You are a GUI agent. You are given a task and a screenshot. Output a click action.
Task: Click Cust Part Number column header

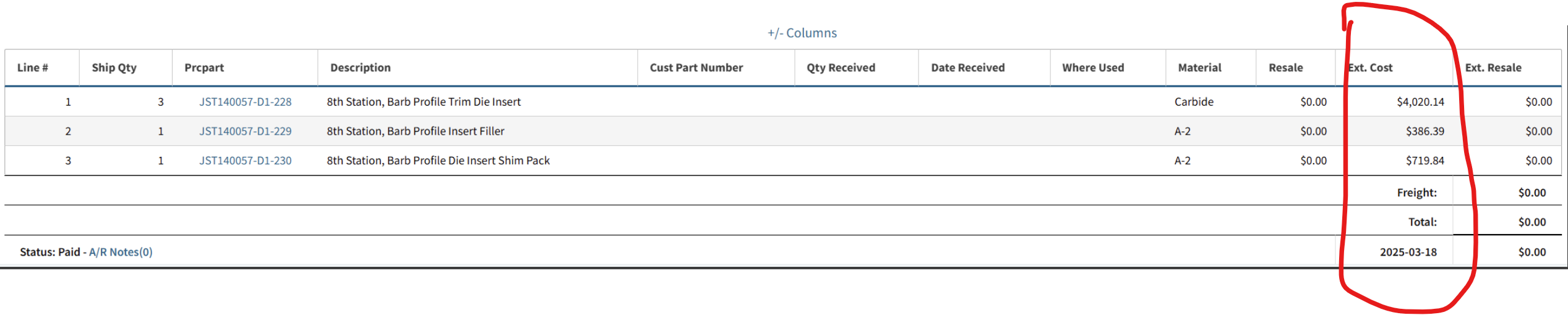coord(696,68)
